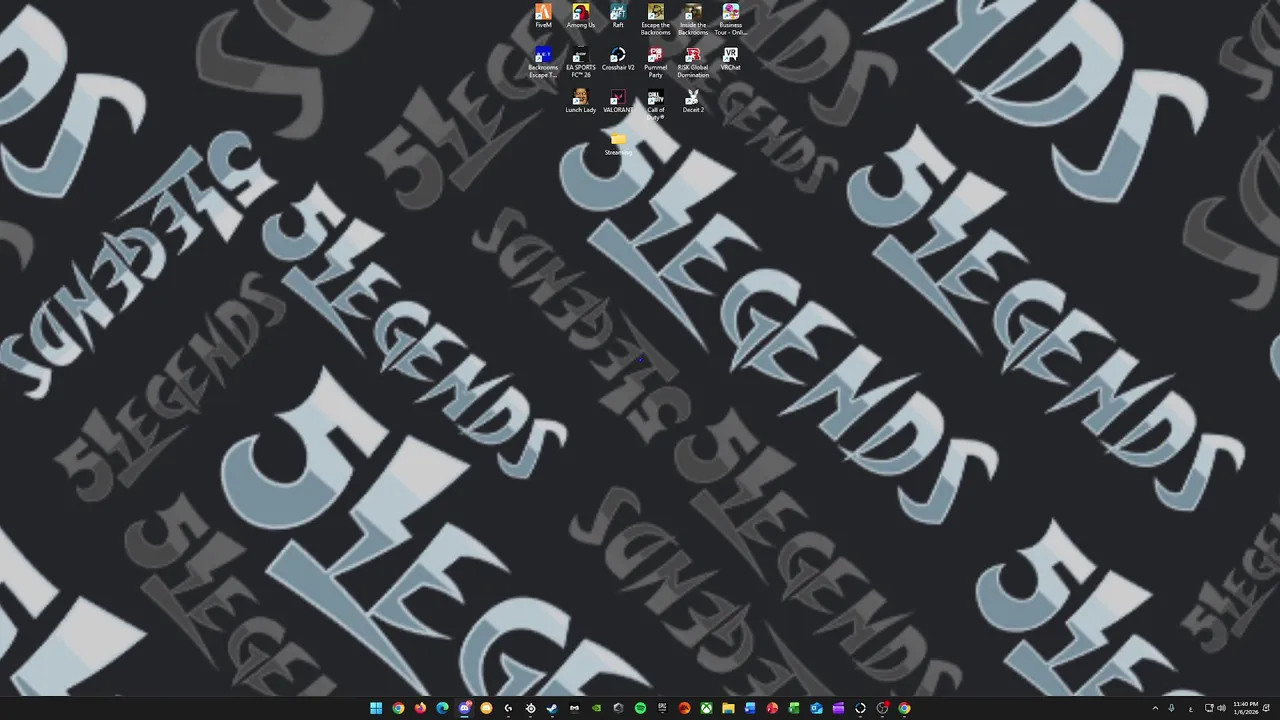Screen dimensions: 1280x720
Task: Select the RISK Global Domination shortcut
Action: 693,62
